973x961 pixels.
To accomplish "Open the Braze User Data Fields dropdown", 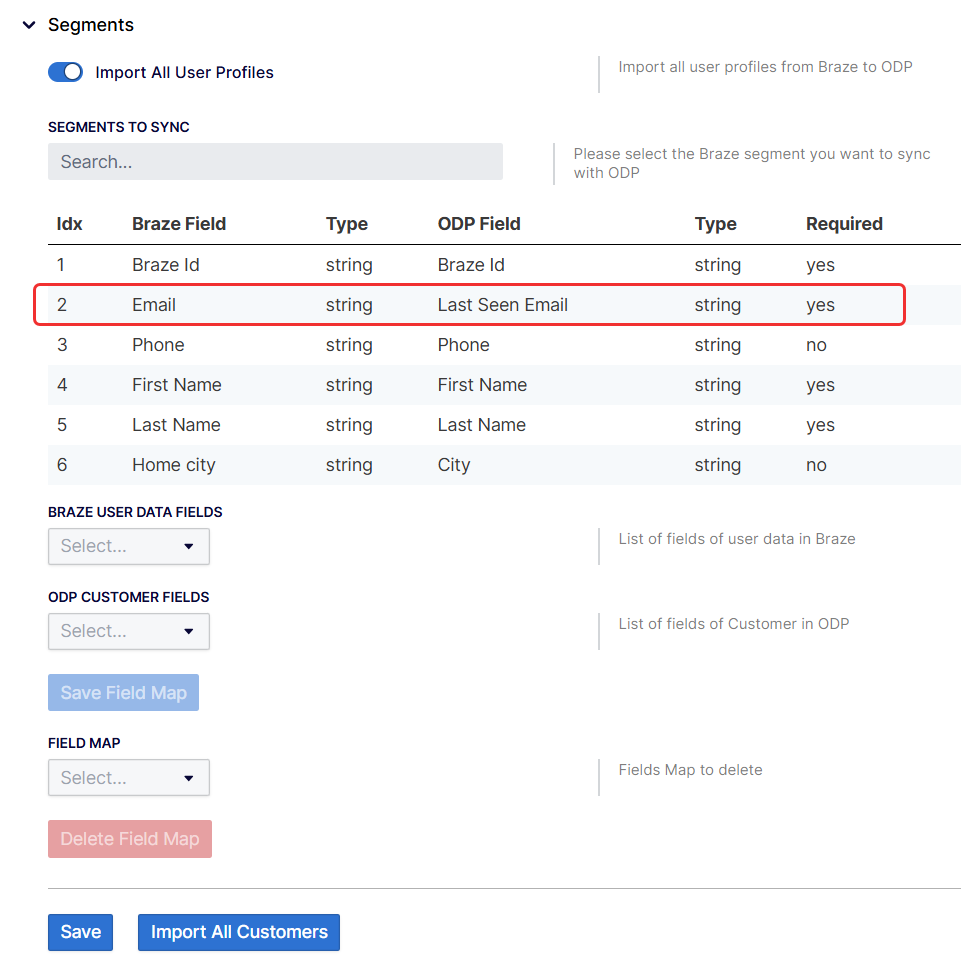I will click(128, 546).
